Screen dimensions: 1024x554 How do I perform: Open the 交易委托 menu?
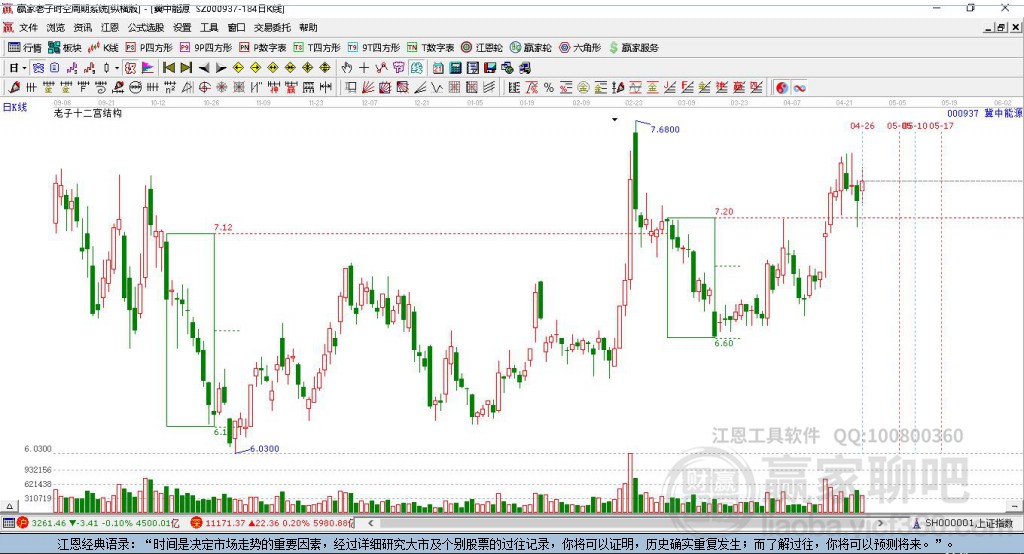[x=272, y=27]
